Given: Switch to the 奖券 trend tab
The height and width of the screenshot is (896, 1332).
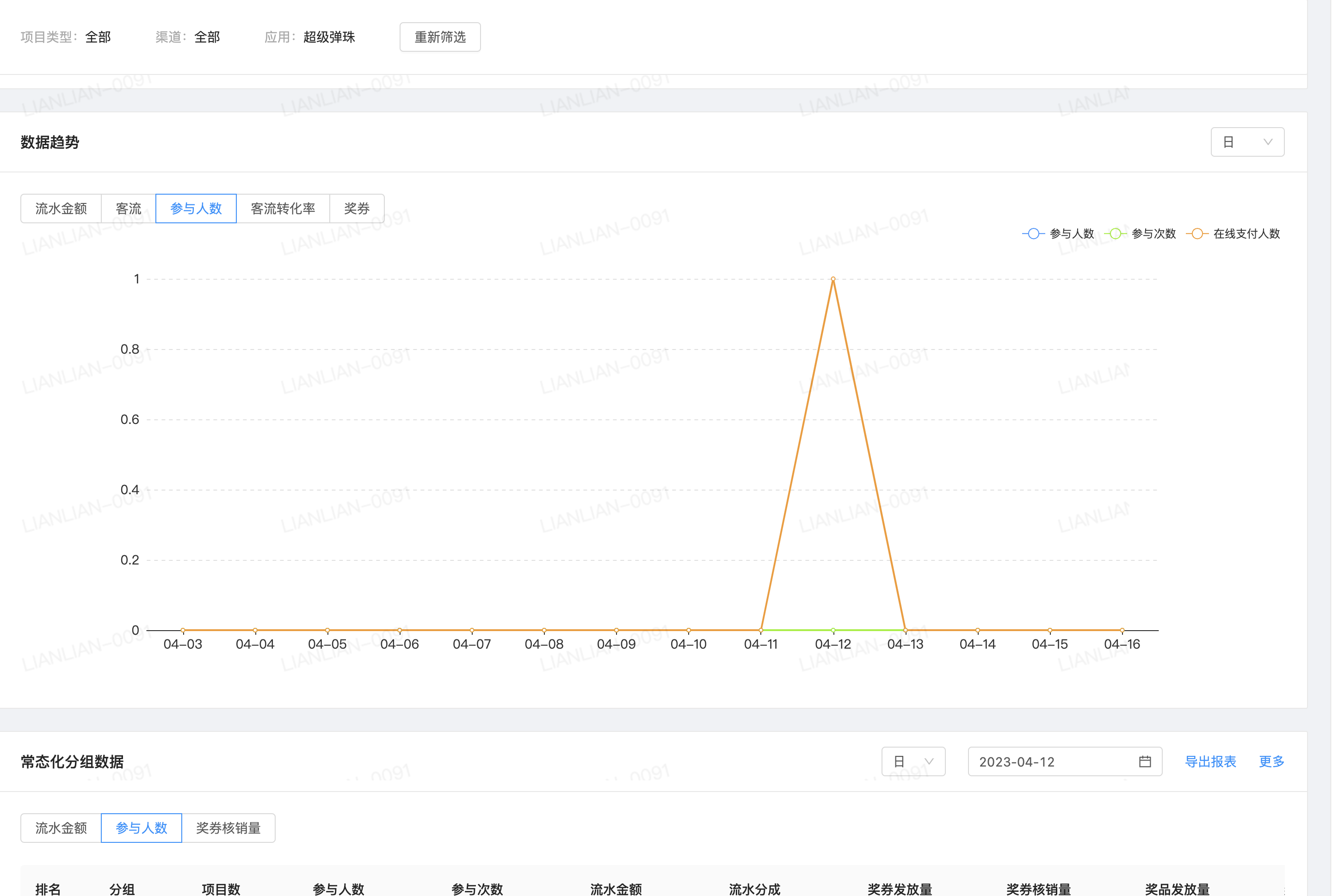Looking at the screenshot, I should coord(357,209).
